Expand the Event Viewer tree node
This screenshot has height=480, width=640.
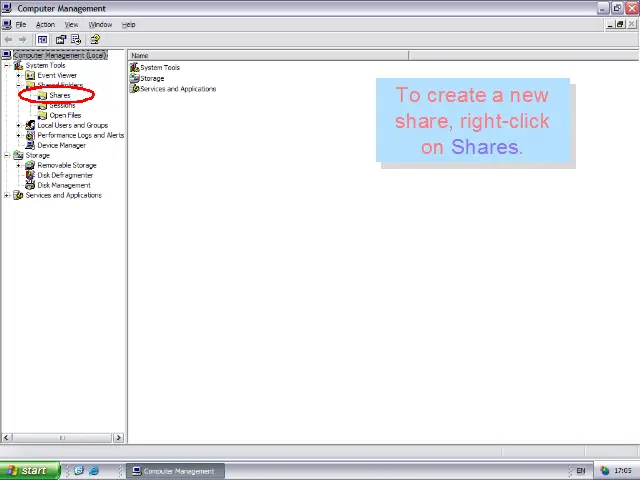point(18,76)
